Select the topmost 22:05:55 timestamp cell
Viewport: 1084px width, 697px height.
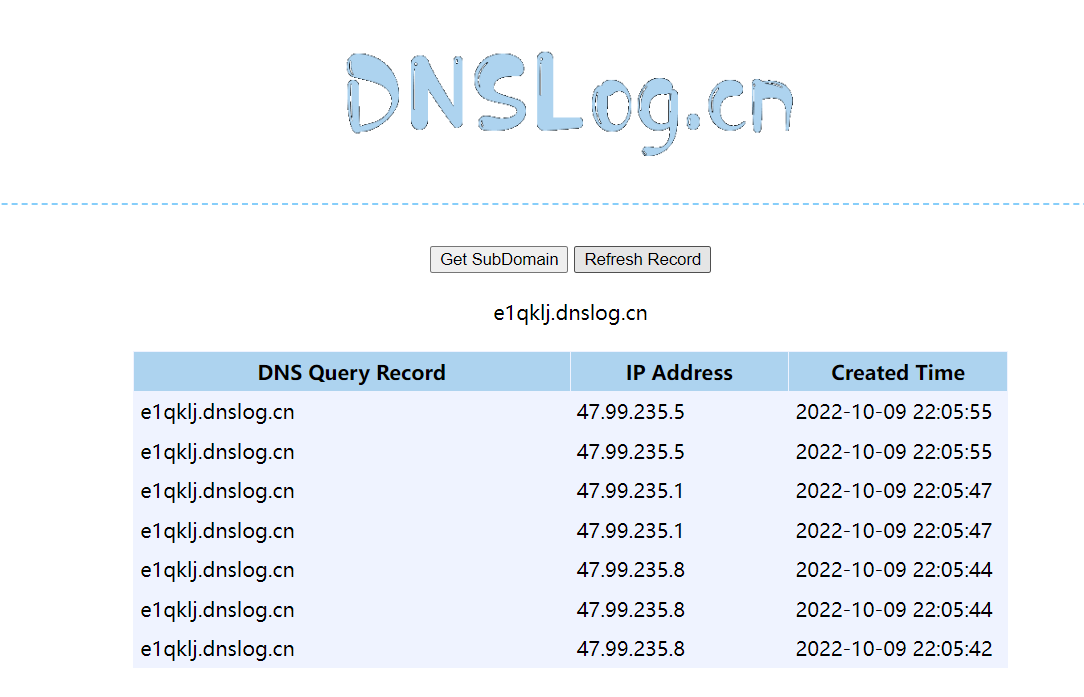(894, 412)
